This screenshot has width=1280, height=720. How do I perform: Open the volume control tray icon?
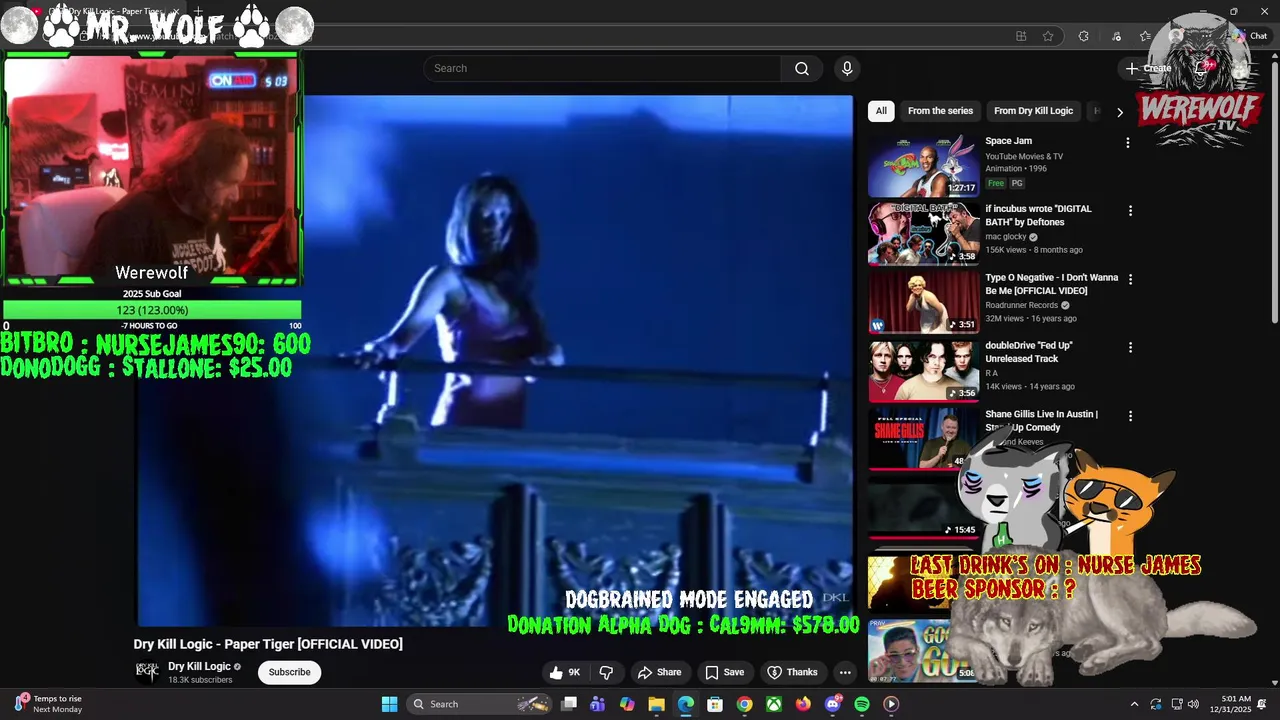point(1193,704)
